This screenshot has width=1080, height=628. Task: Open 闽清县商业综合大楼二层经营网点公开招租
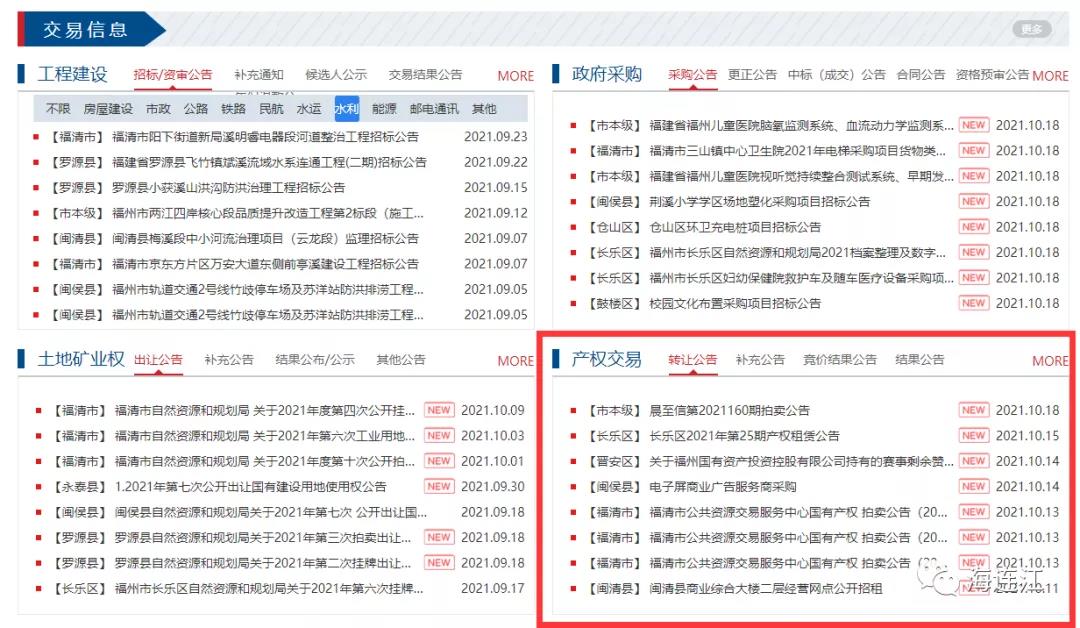pyautogui.click(x=766, y=589)
